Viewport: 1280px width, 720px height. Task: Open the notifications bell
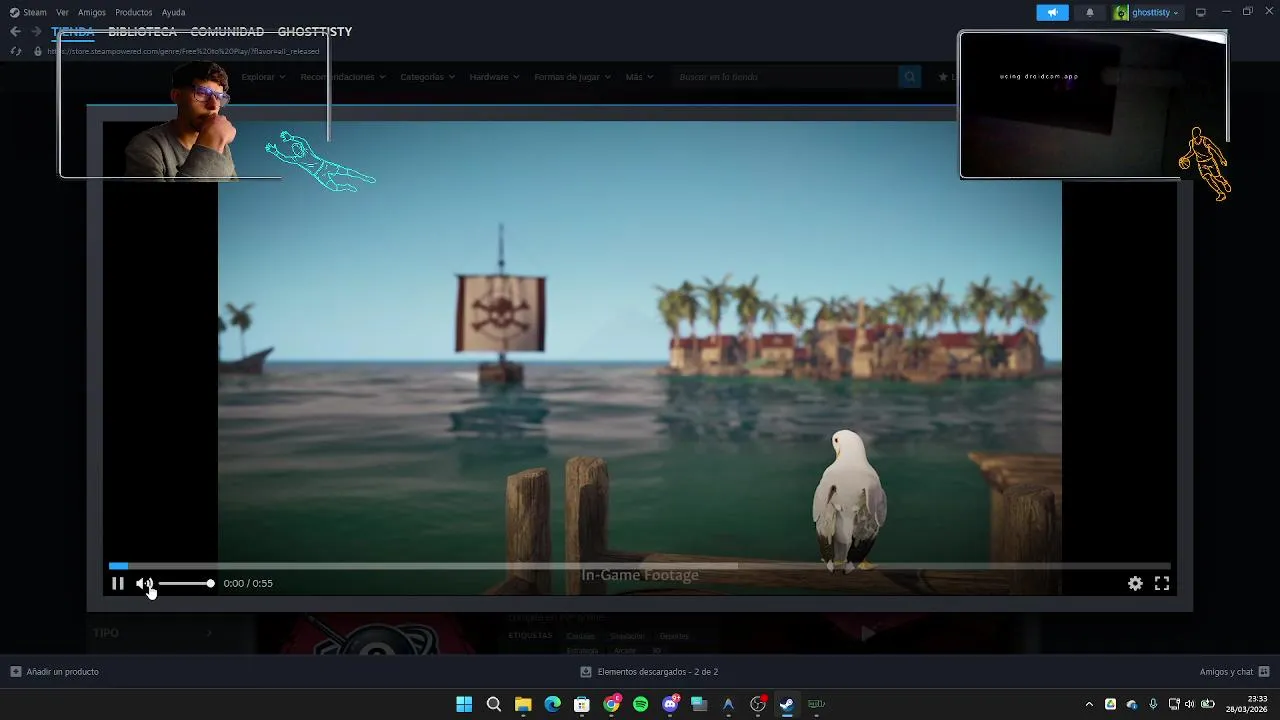(x=1090, y=12)
